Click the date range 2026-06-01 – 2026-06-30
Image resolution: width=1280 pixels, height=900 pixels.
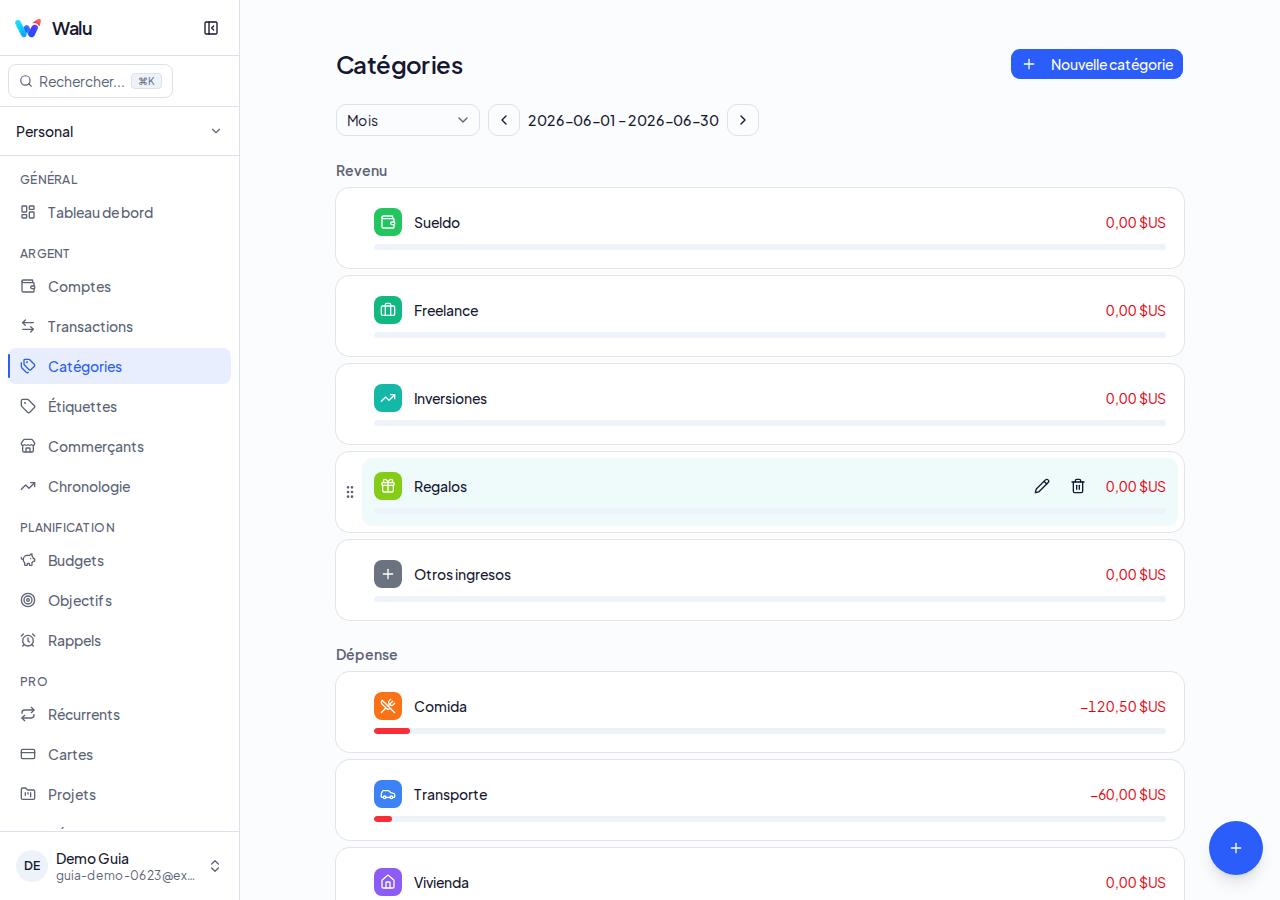[623, 120]
